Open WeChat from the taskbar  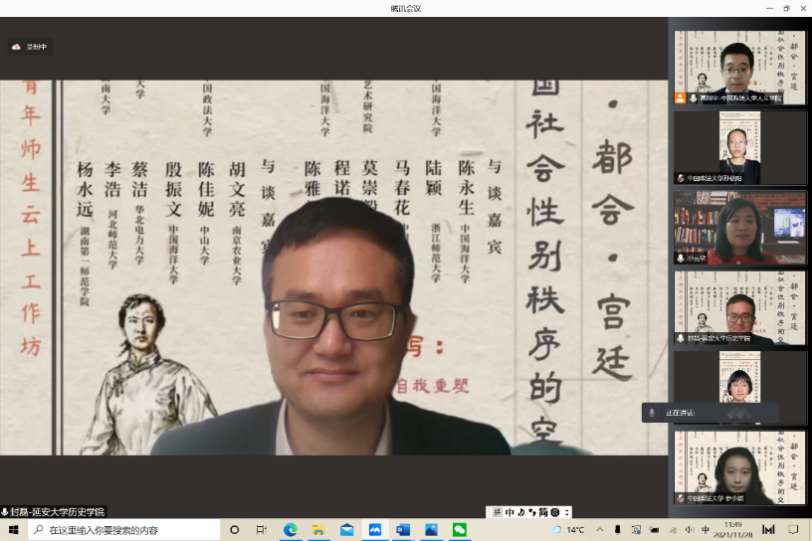coord(459,529)
